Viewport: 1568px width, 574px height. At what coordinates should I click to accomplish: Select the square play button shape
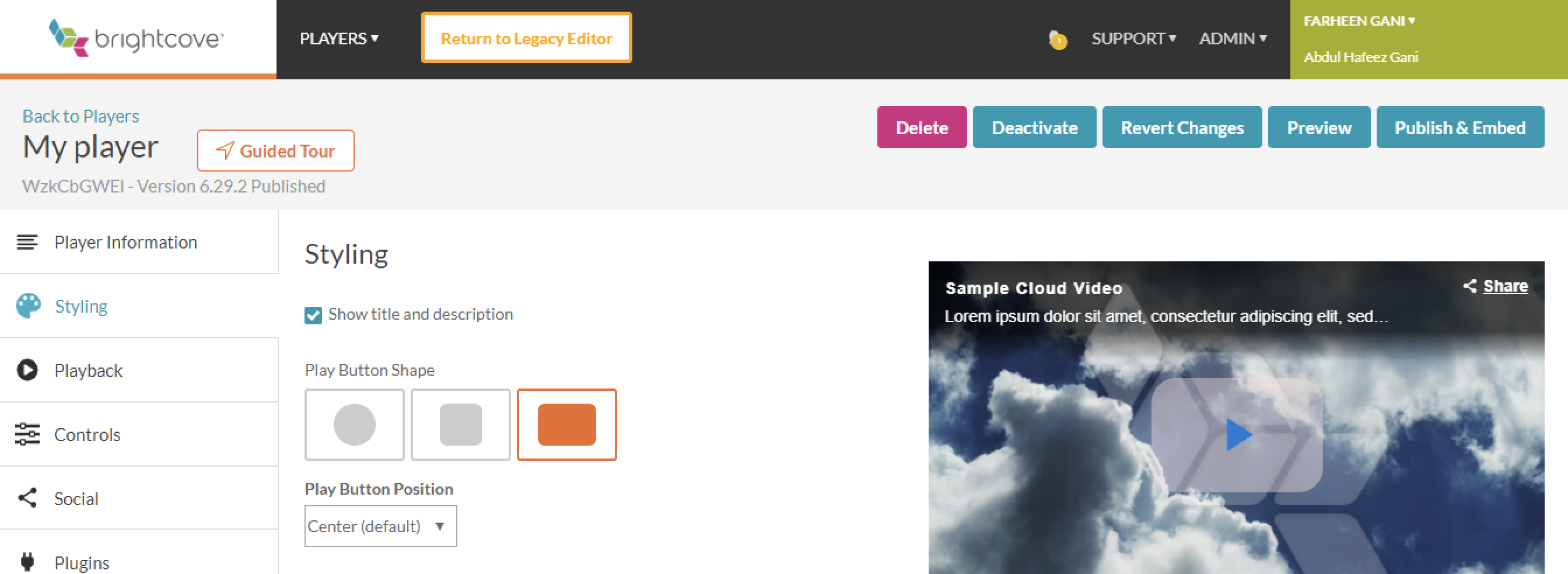460,424
